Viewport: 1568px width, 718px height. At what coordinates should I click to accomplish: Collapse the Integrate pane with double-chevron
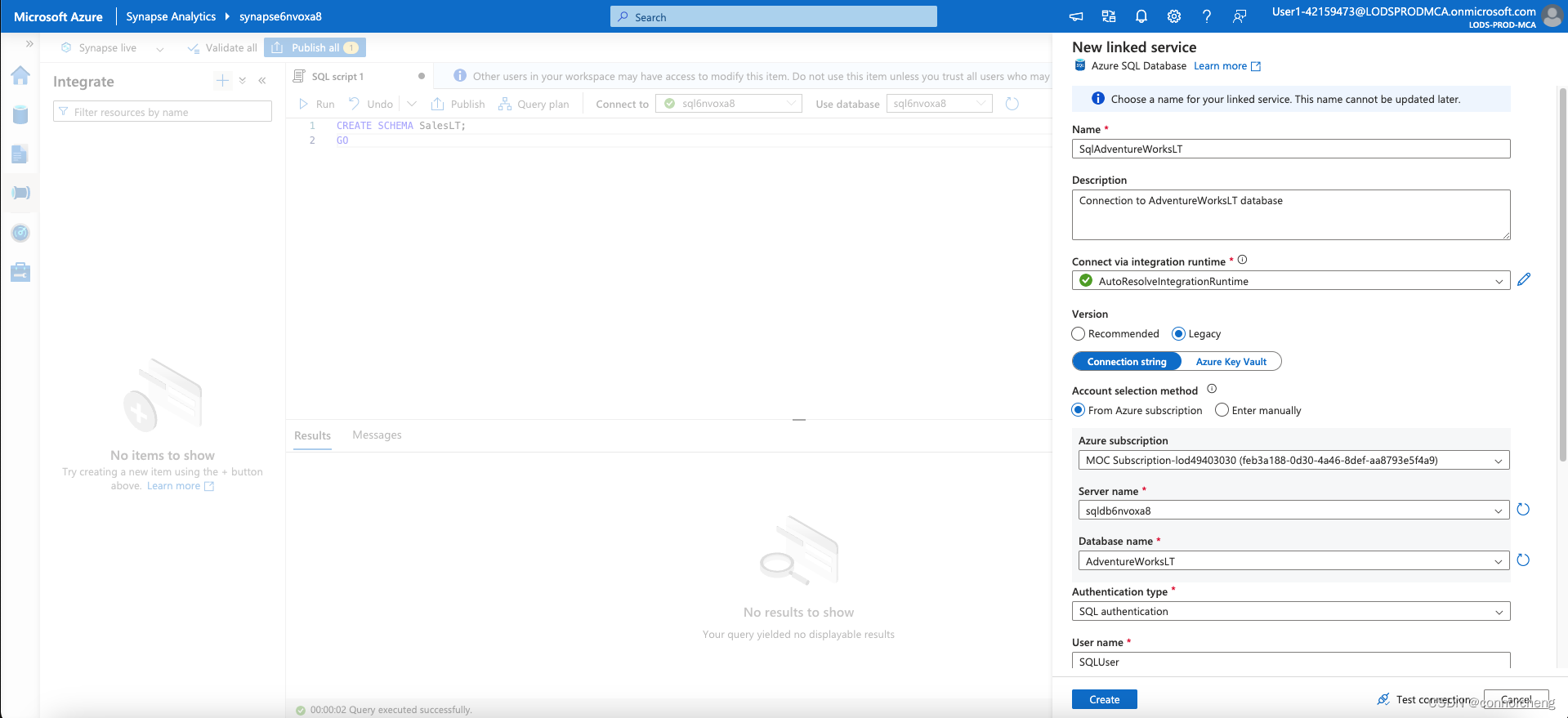(262, 80)
